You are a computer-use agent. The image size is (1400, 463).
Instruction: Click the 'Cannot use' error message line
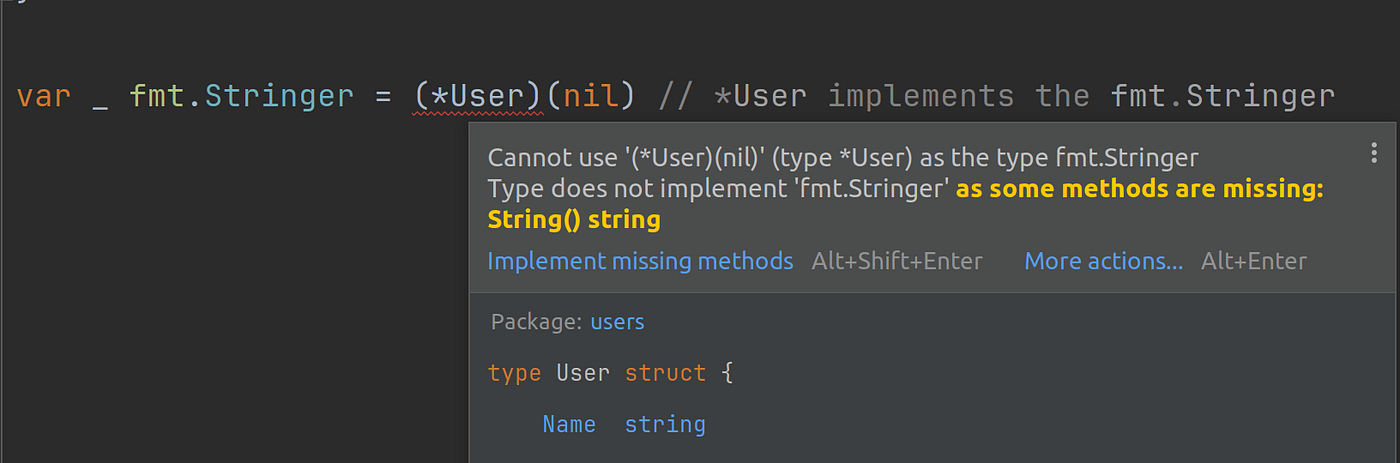(x=843, y=157)
